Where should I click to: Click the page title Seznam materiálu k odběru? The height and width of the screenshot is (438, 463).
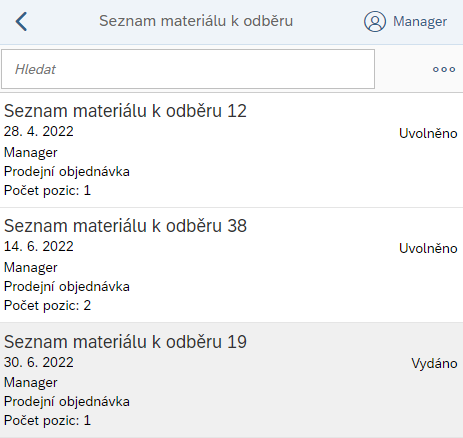pyautogui.click(x=196, y=21)
